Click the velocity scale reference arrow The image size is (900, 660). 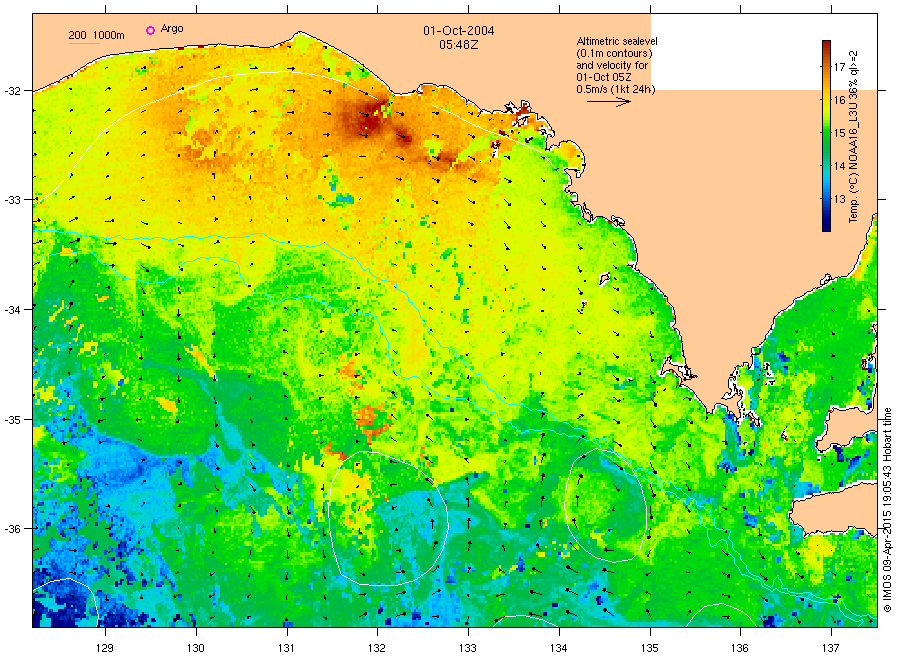608,102
